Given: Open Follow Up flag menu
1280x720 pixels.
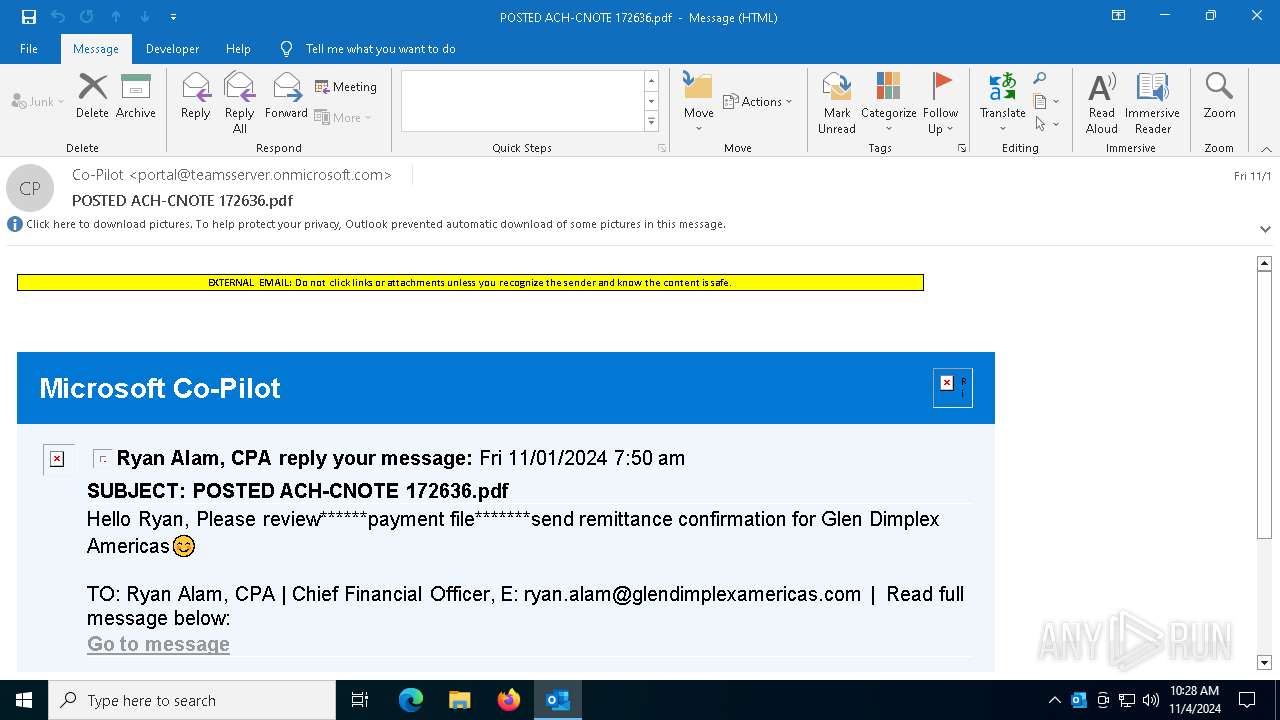Looking at the screenshot, I should pos(941,103).
